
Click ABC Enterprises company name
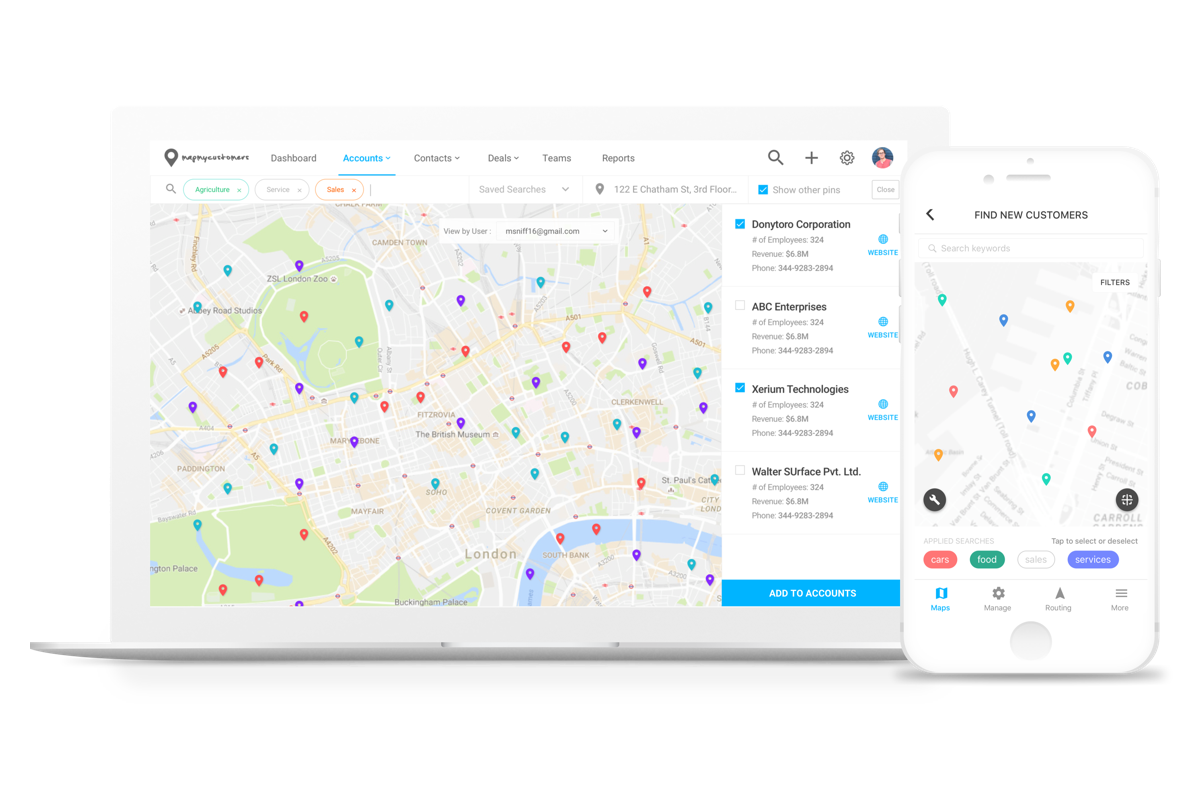pos(789,307)
